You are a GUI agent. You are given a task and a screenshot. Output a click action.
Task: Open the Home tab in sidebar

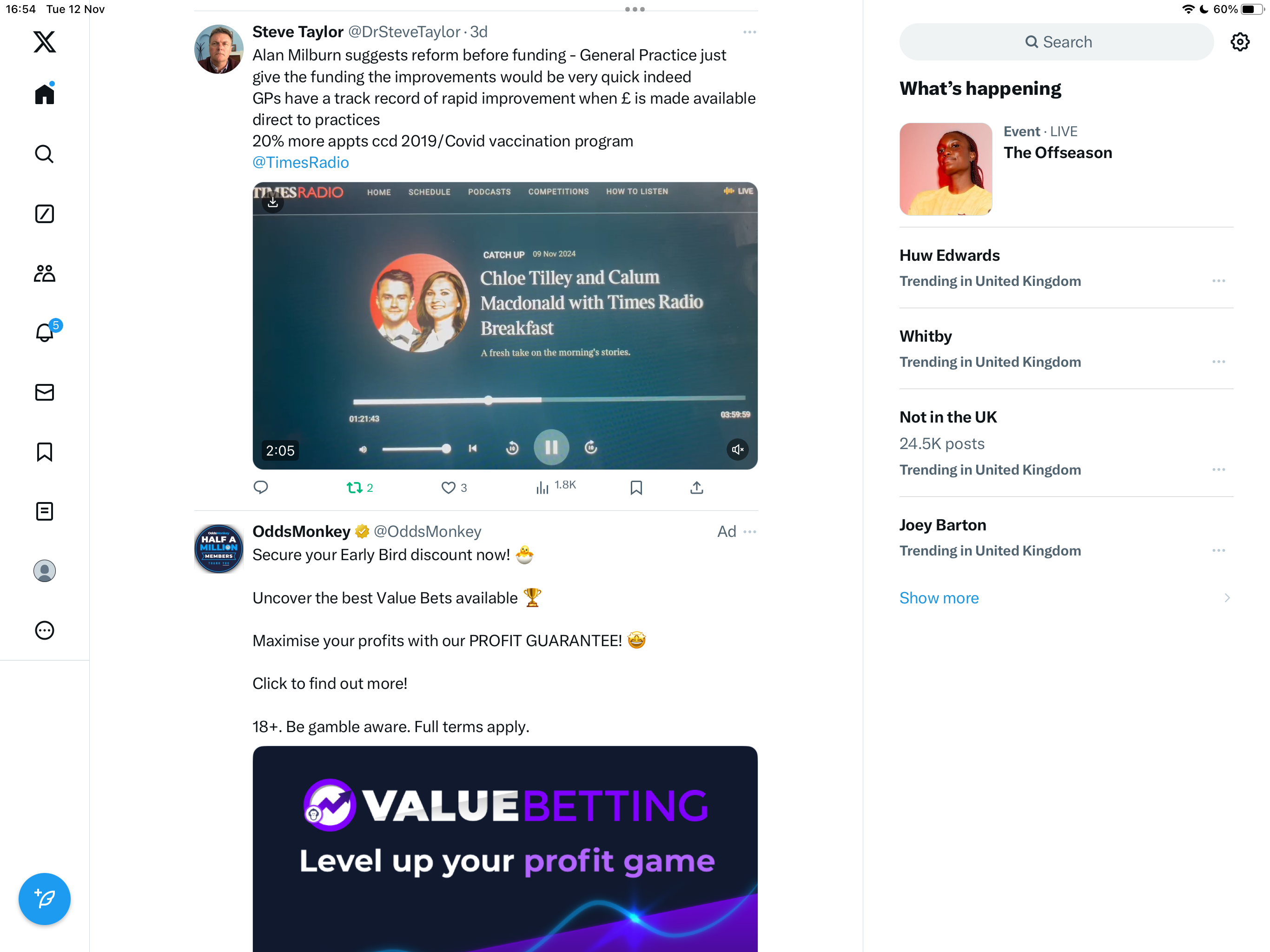[x=44, y=93]
